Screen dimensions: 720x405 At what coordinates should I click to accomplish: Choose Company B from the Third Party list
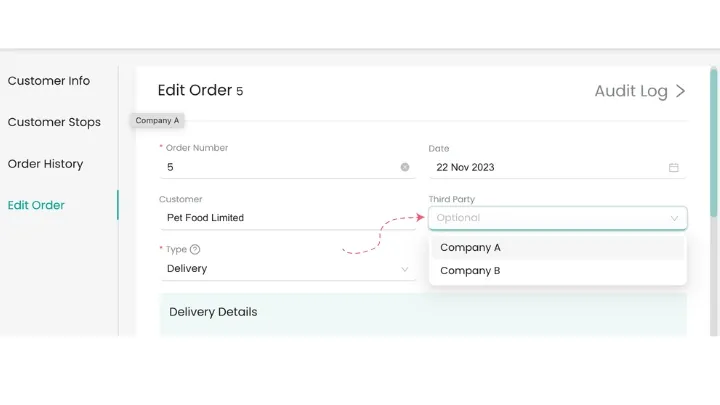click(x=557, y=271)
